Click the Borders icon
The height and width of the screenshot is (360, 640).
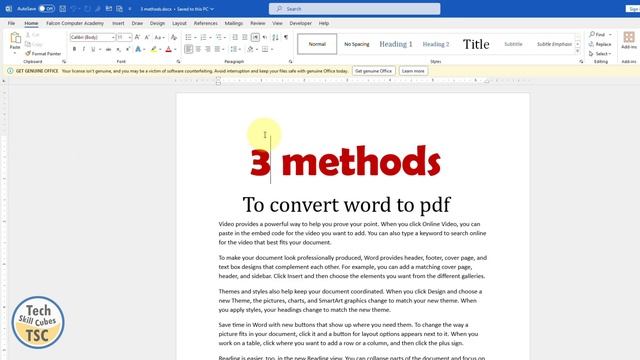[x=265, y=49]
